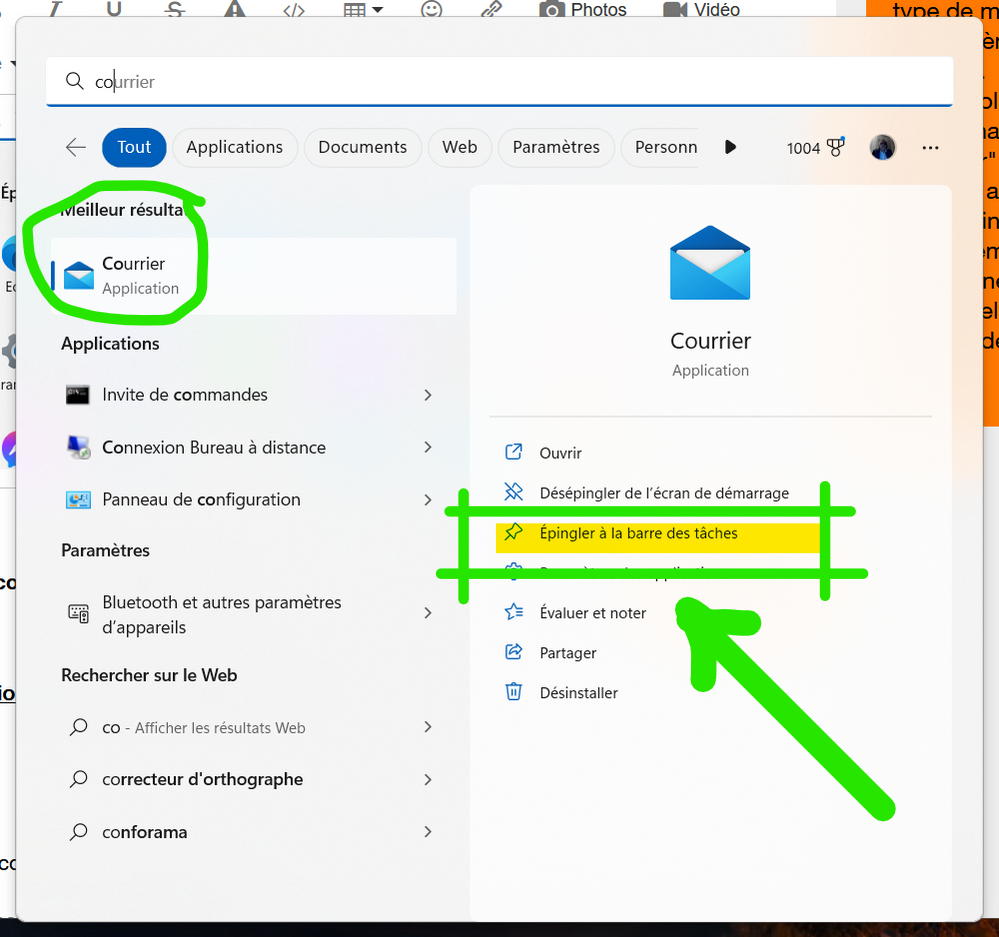Click Épingler à la barre des tâches
The height and width of the screenshot is (937, 999).
click(638, 533)
